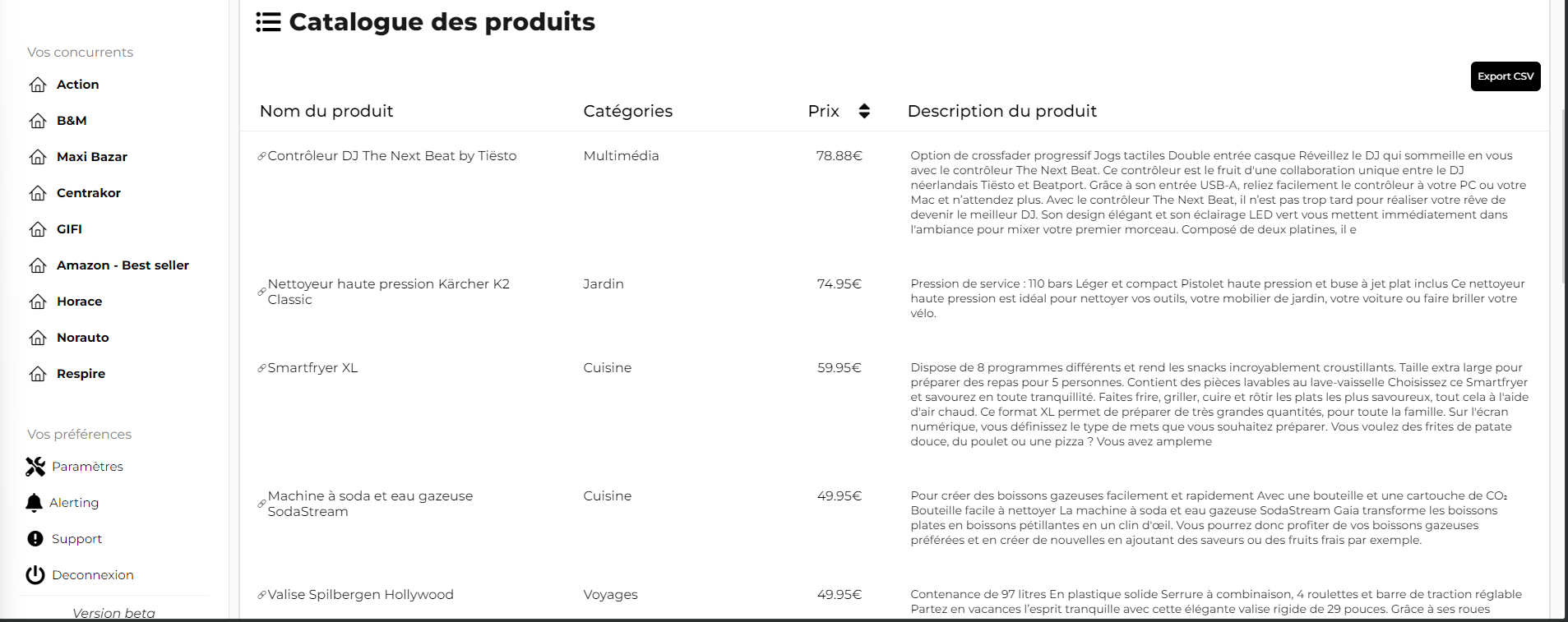The height and width of the screenshot is (622, 1568).
Task: Open the B&M competitor page
Action: coord(72,121)
